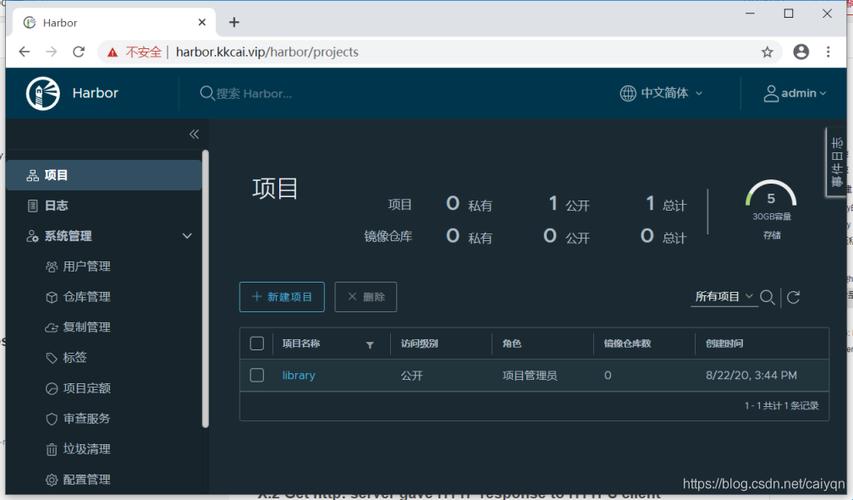
Task: Bookmark this page with star icon
Action: [767, 52]
